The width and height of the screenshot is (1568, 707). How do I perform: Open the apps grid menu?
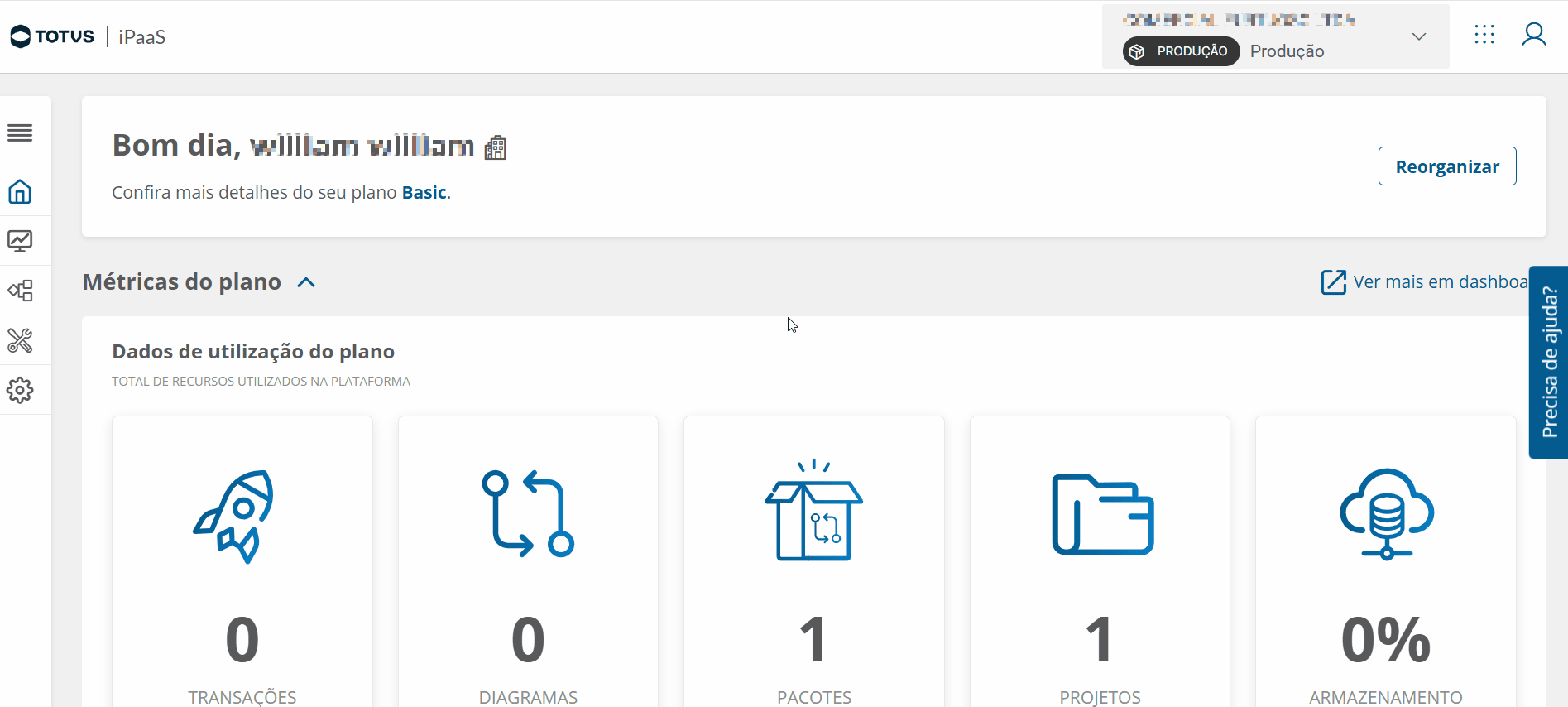[x=1484, y=35]
